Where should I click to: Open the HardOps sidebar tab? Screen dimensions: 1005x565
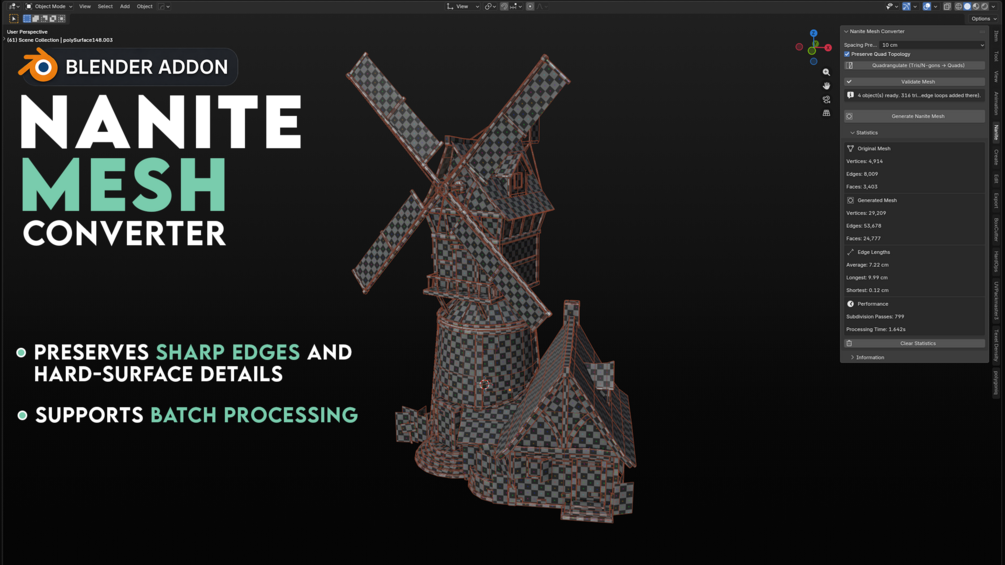tap(996, 261)
